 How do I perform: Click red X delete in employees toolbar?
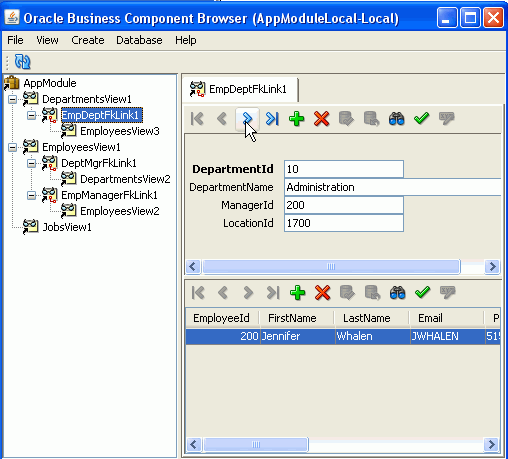click(x=322, y=293)
